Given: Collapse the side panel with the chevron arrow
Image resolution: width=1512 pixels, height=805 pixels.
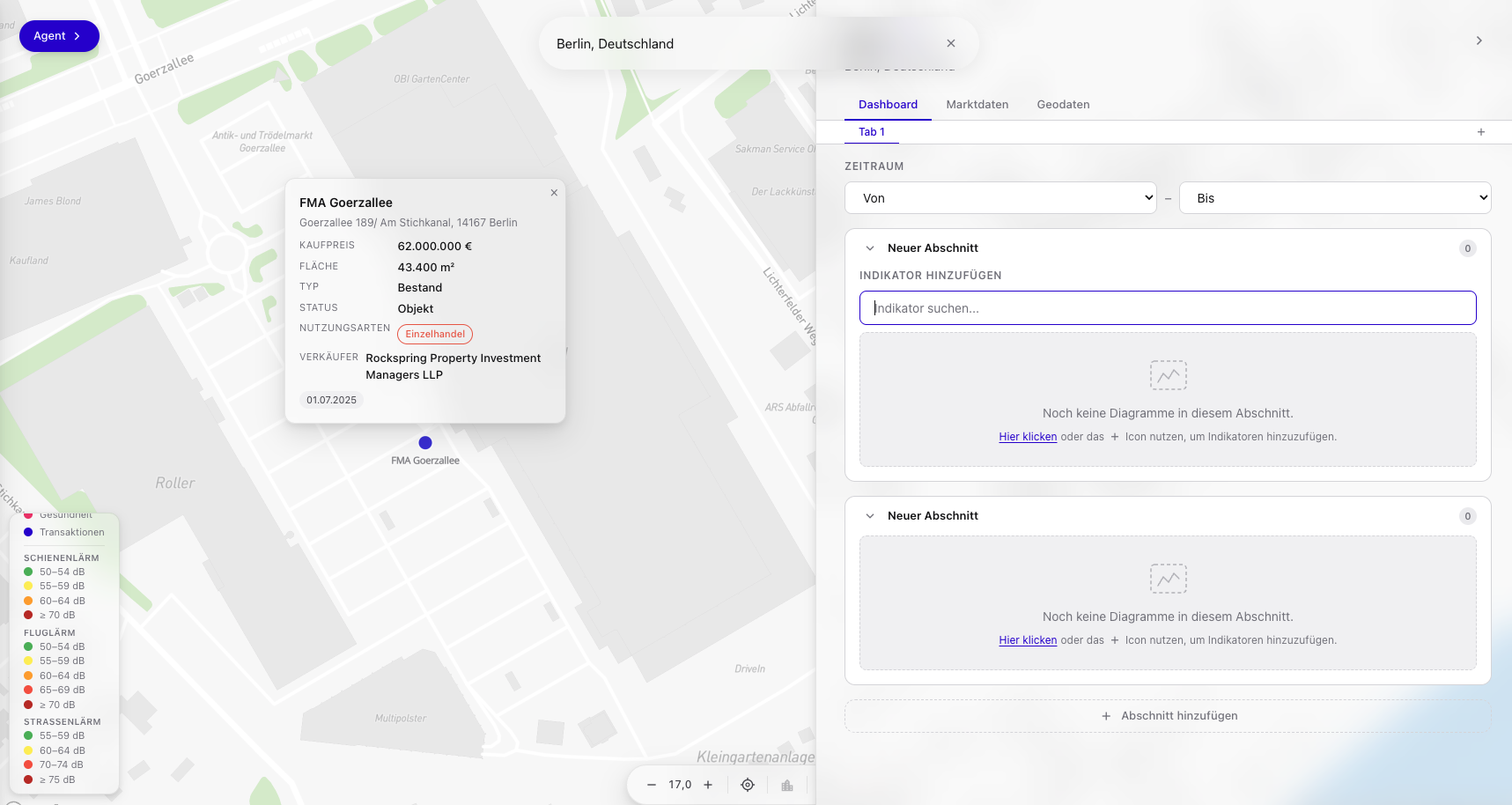Looking at the screenshot, I should (x=1479, y=41).
